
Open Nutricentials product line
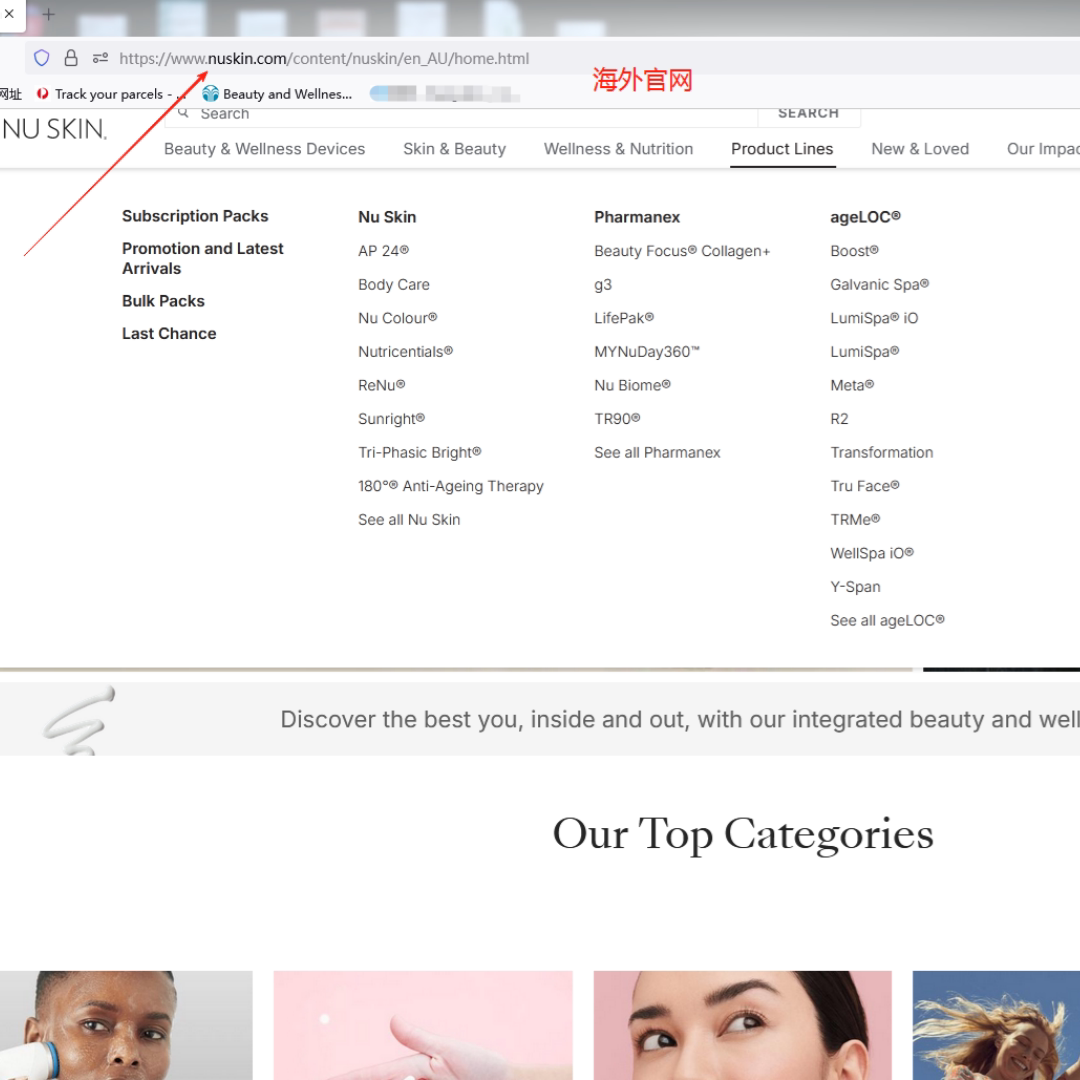405,352
